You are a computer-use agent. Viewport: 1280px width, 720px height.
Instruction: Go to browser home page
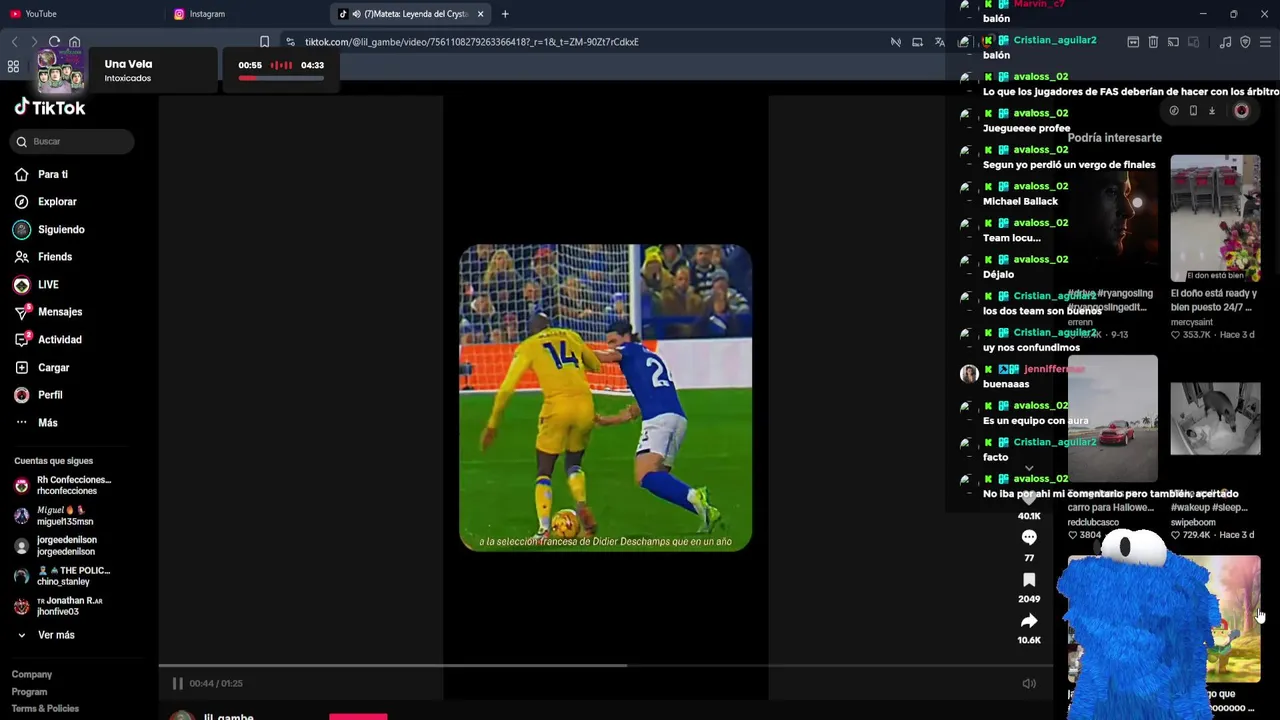pos(74,42)
